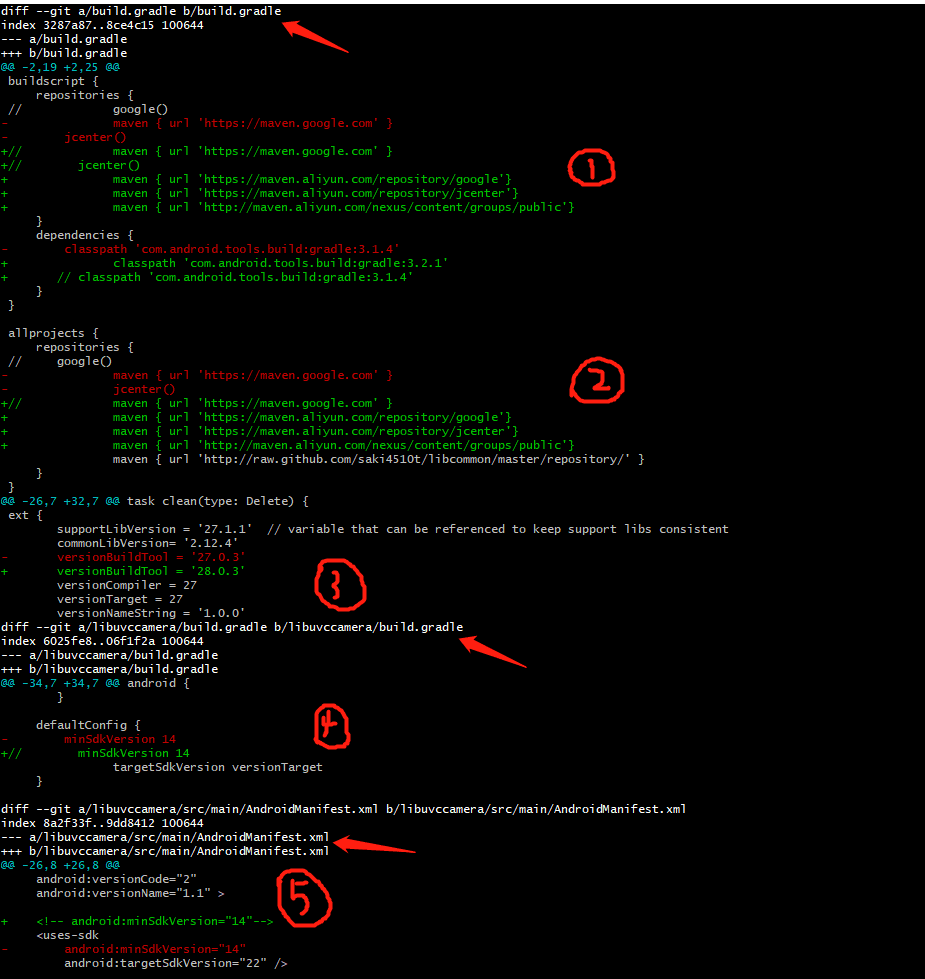Select removed classpath 'gradle:3.1.4' red line

[x=200, y=249]
